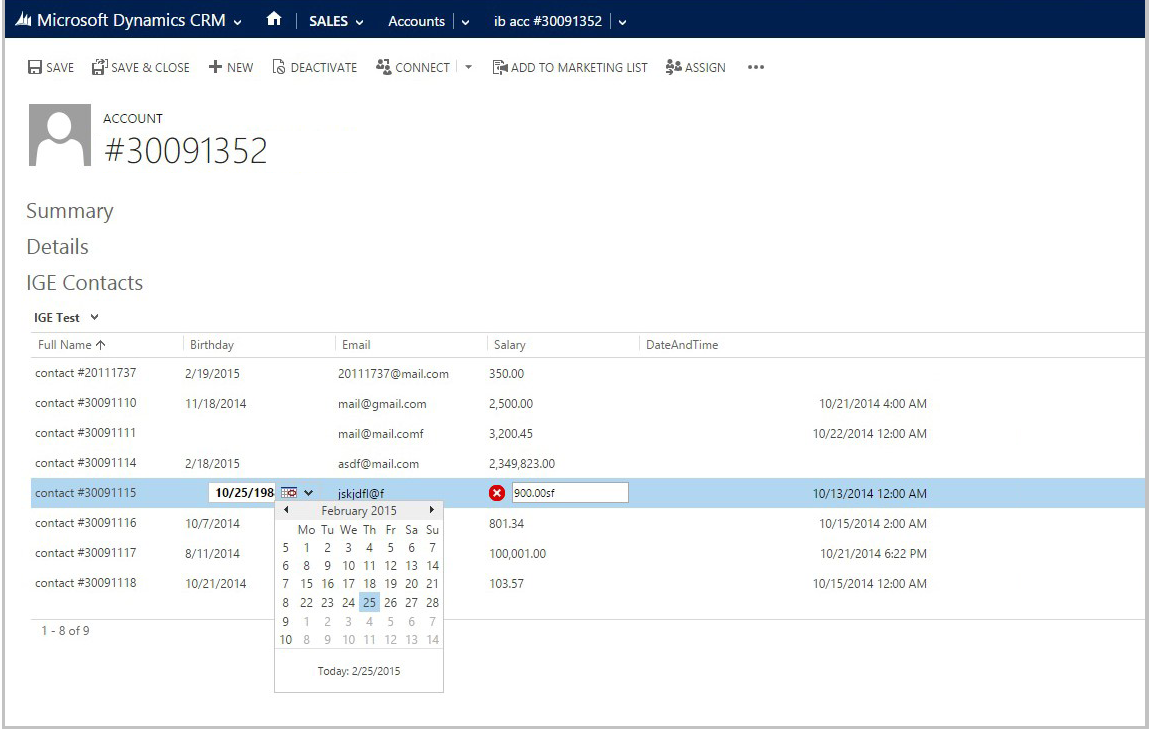Open the Summary section
1151x730 pixels.
70,212
